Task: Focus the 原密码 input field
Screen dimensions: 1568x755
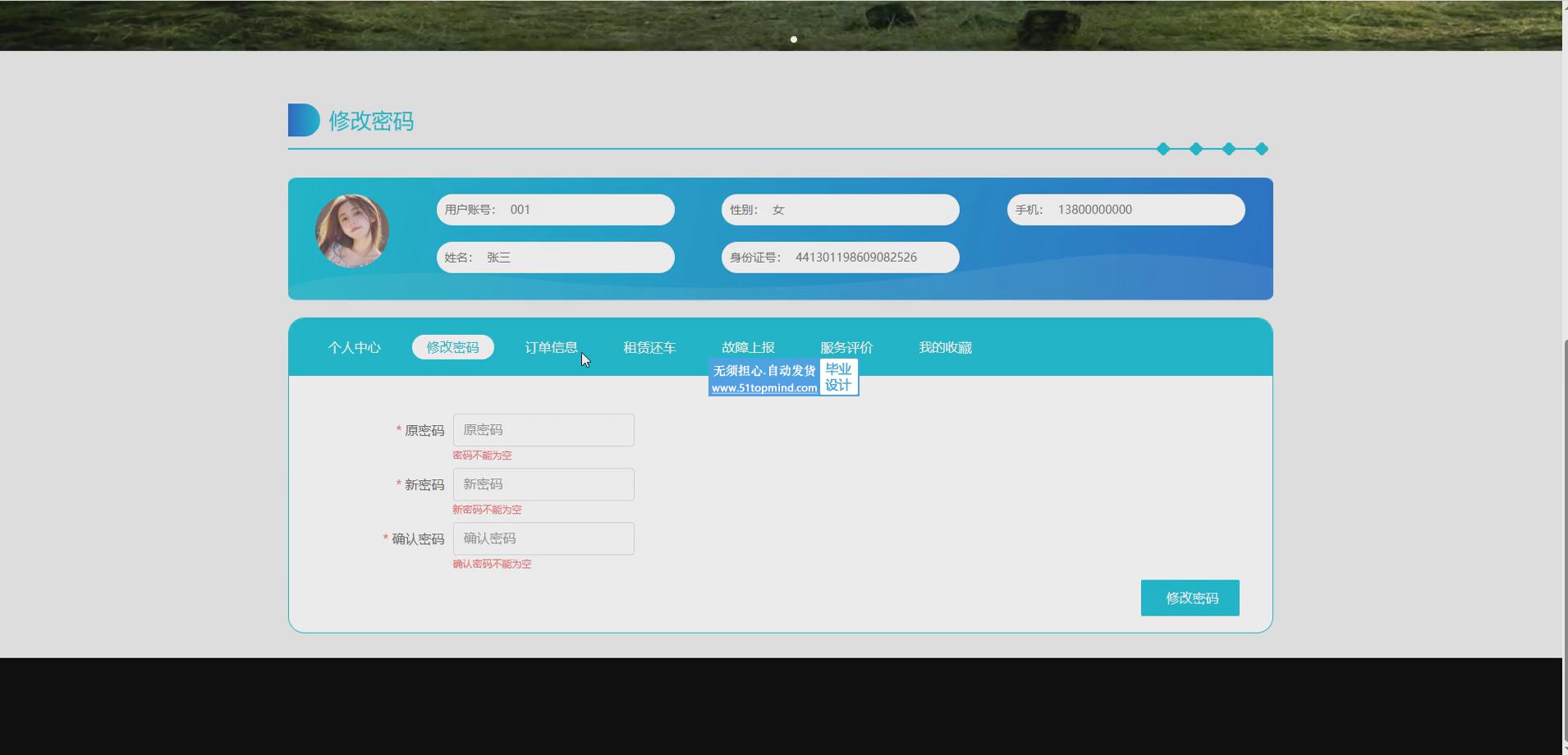Action: [543, 430]
